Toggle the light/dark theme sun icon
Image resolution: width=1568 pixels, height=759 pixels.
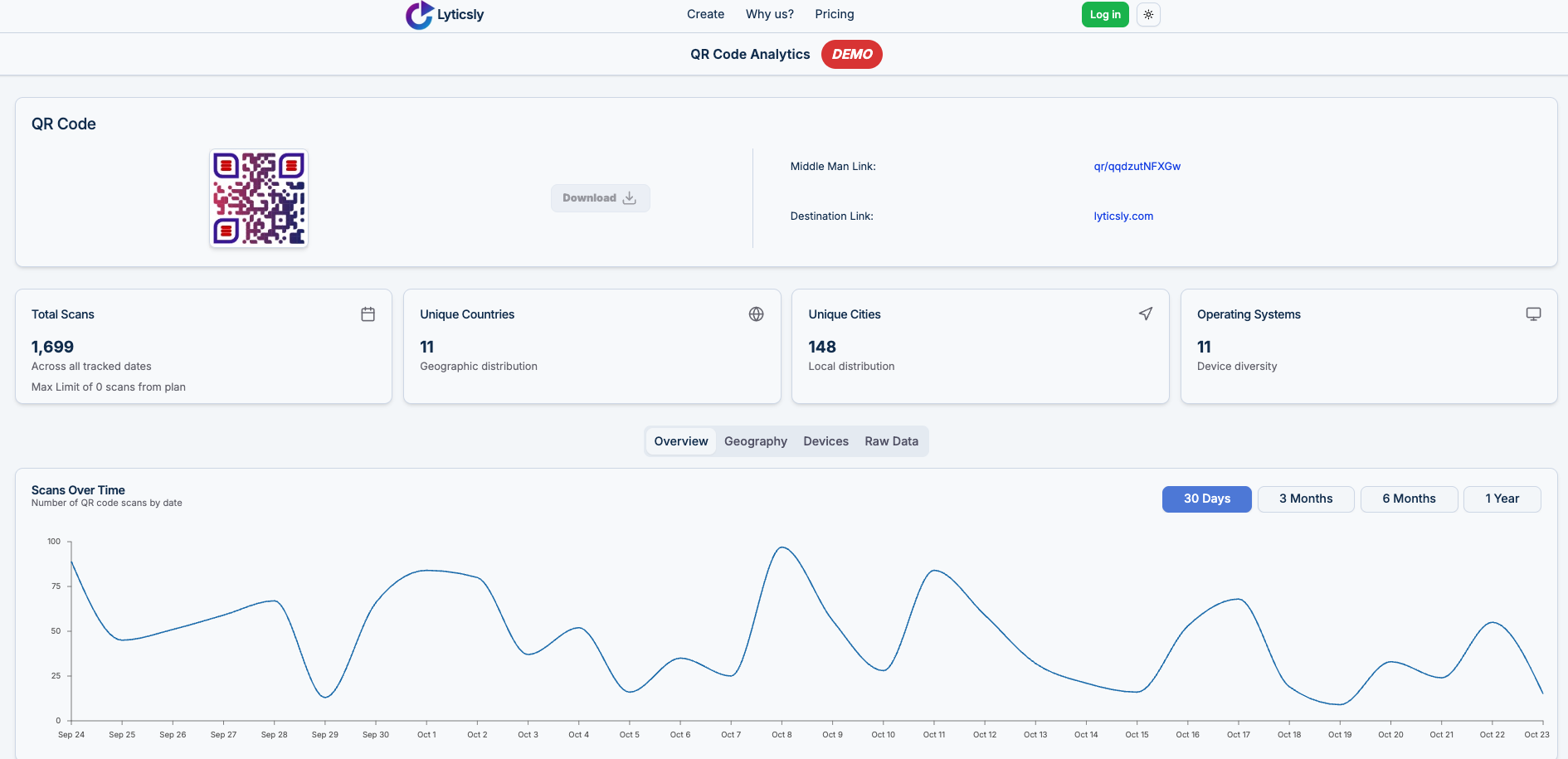(x=1148, y=14)
